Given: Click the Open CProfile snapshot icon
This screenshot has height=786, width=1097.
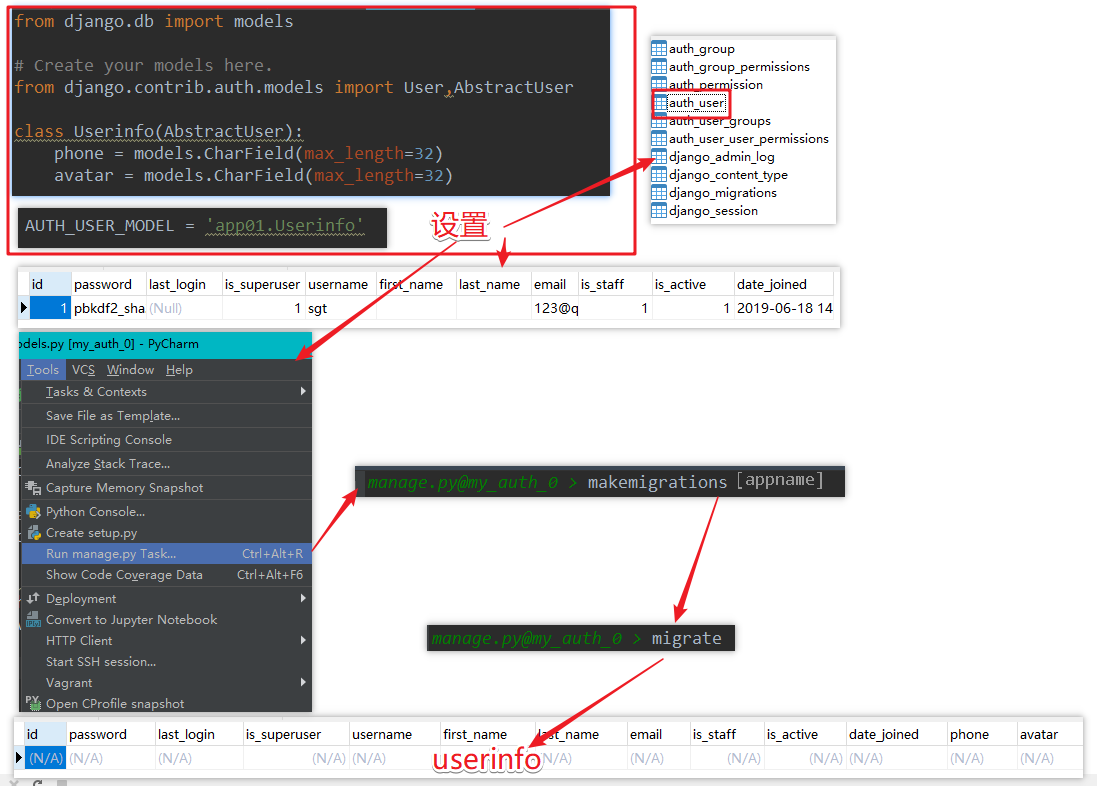Looking at the screenshot, I should tap(33, 703).
